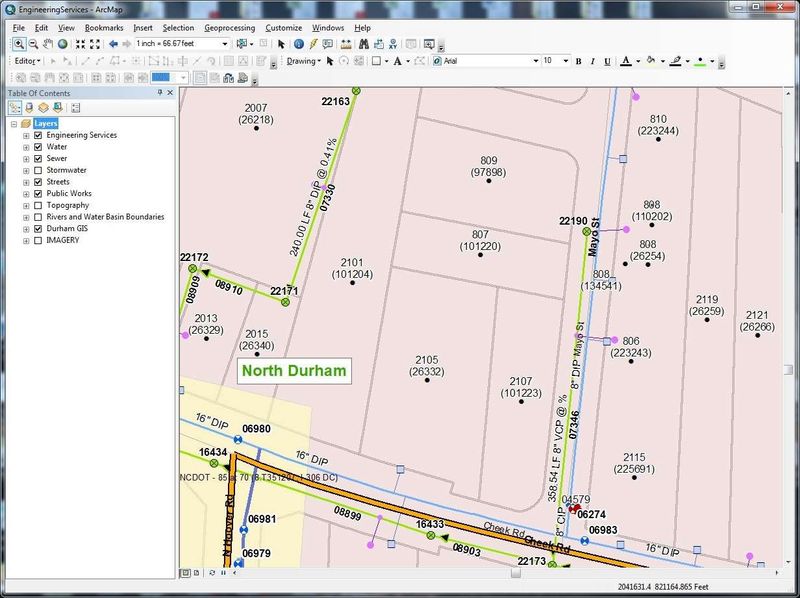
Task: Activate the Hyperlink lightning tool
Action: pos(313,44)
